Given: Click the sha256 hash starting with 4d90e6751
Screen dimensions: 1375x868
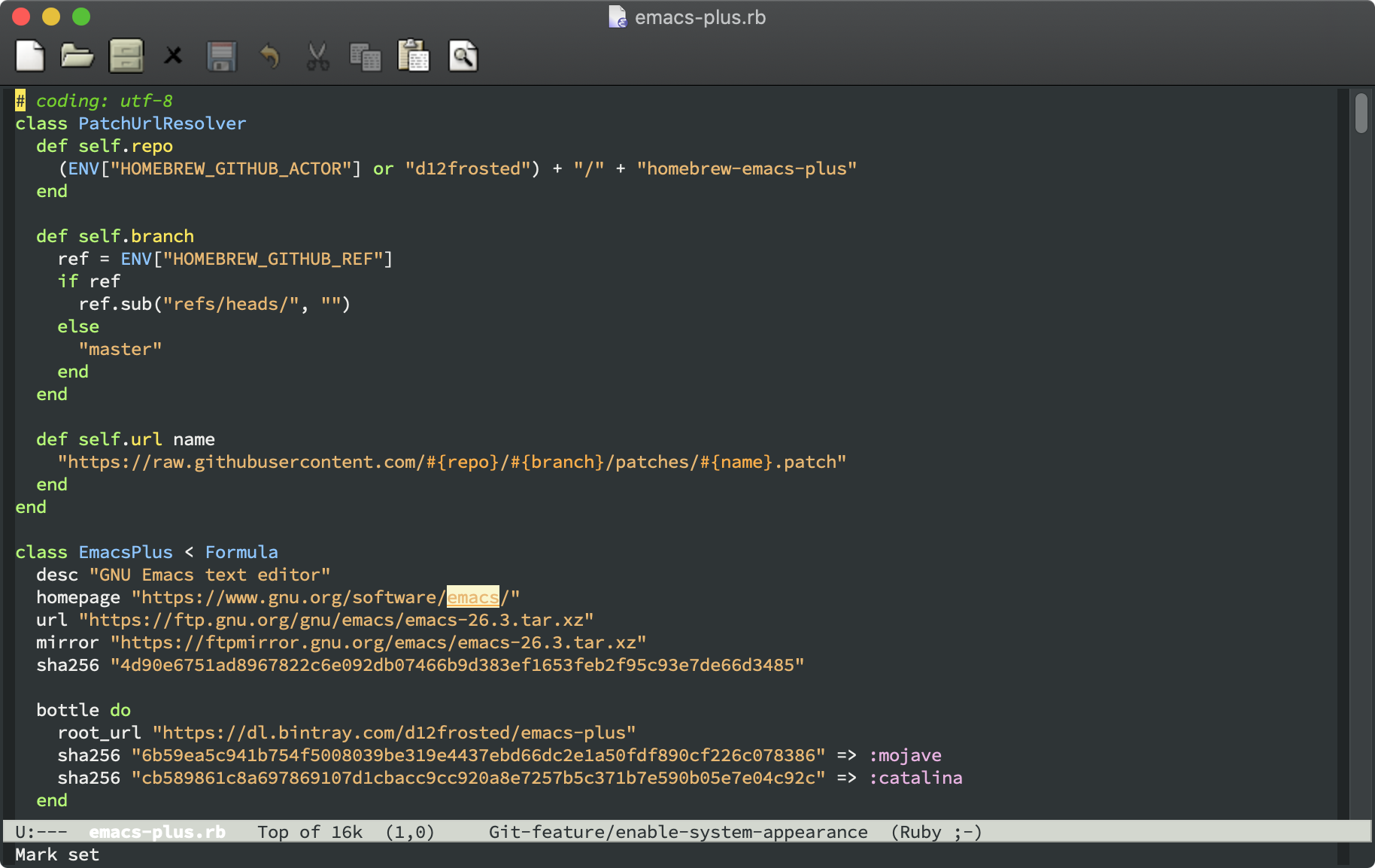Looking at the screenshot, I should (x=457, y=665).
